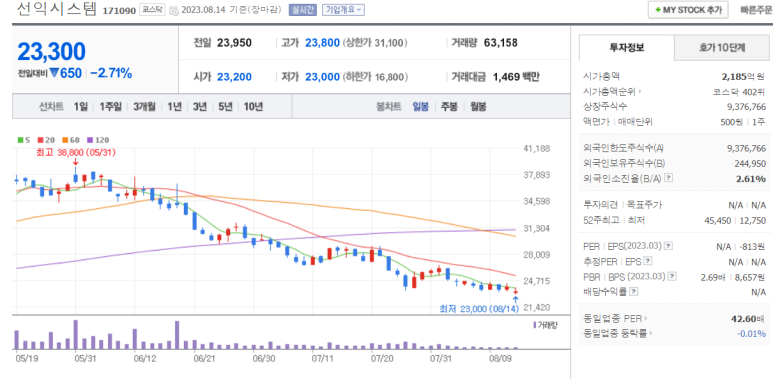Click the 고가 23,800 value
The height and width of the screenshot is (379, 773).
click(x=322, y=43)
